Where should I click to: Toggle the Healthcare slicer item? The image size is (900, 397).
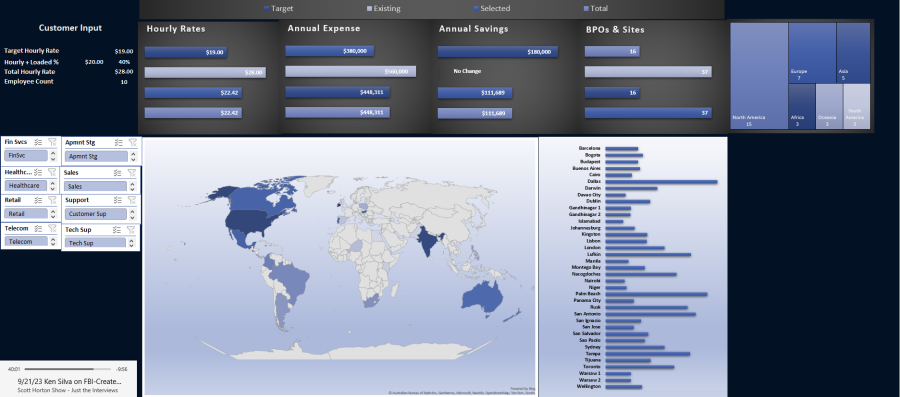coord(26,186)
